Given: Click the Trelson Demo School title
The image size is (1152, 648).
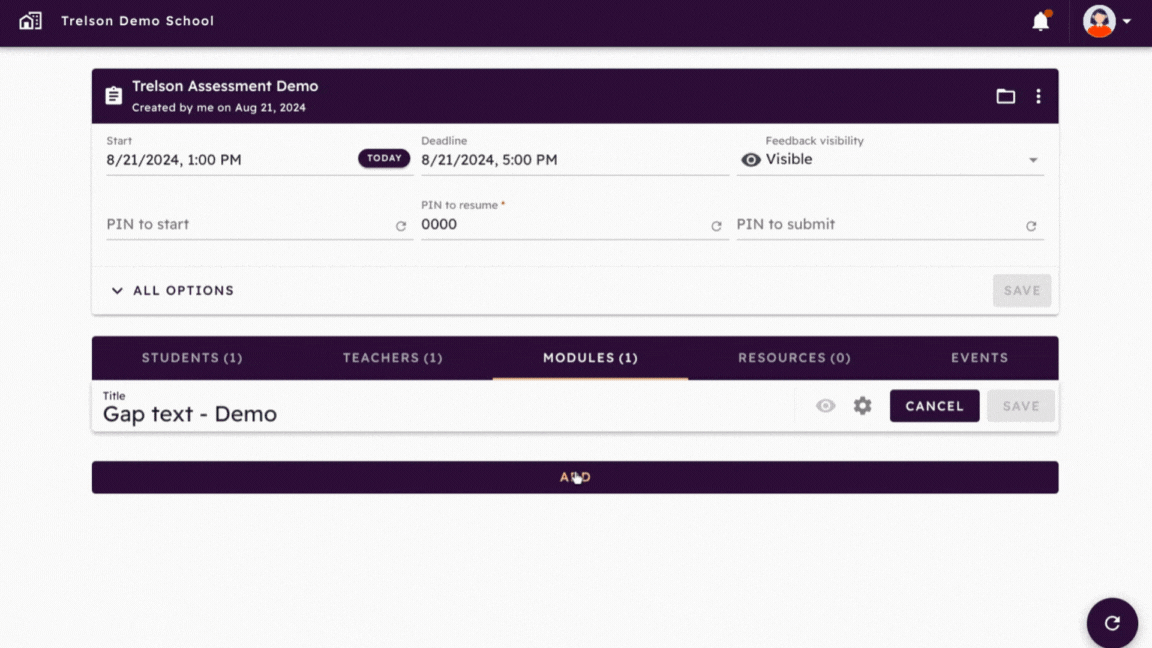Looking at the screenshot, I should tap(137, 21).
